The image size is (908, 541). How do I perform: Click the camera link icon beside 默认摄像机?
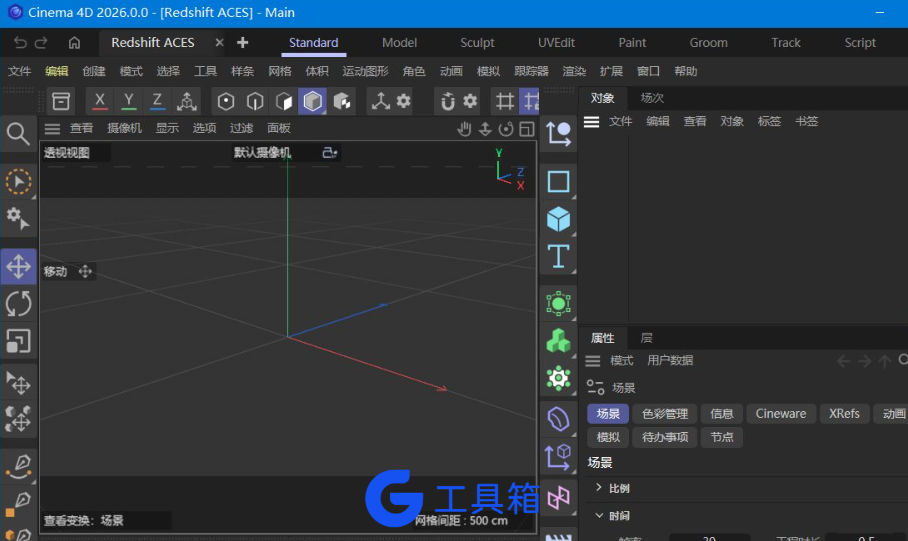[x=329, y=152]
